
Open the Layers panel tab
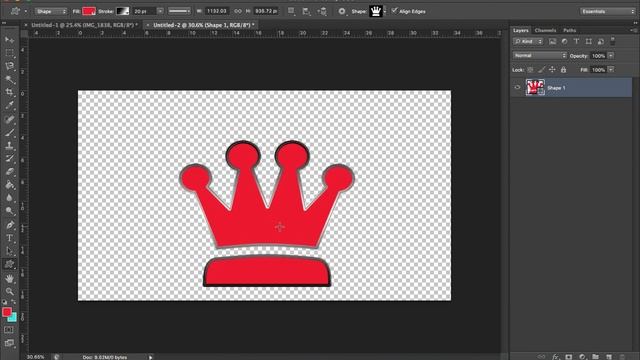pos(520,30)
